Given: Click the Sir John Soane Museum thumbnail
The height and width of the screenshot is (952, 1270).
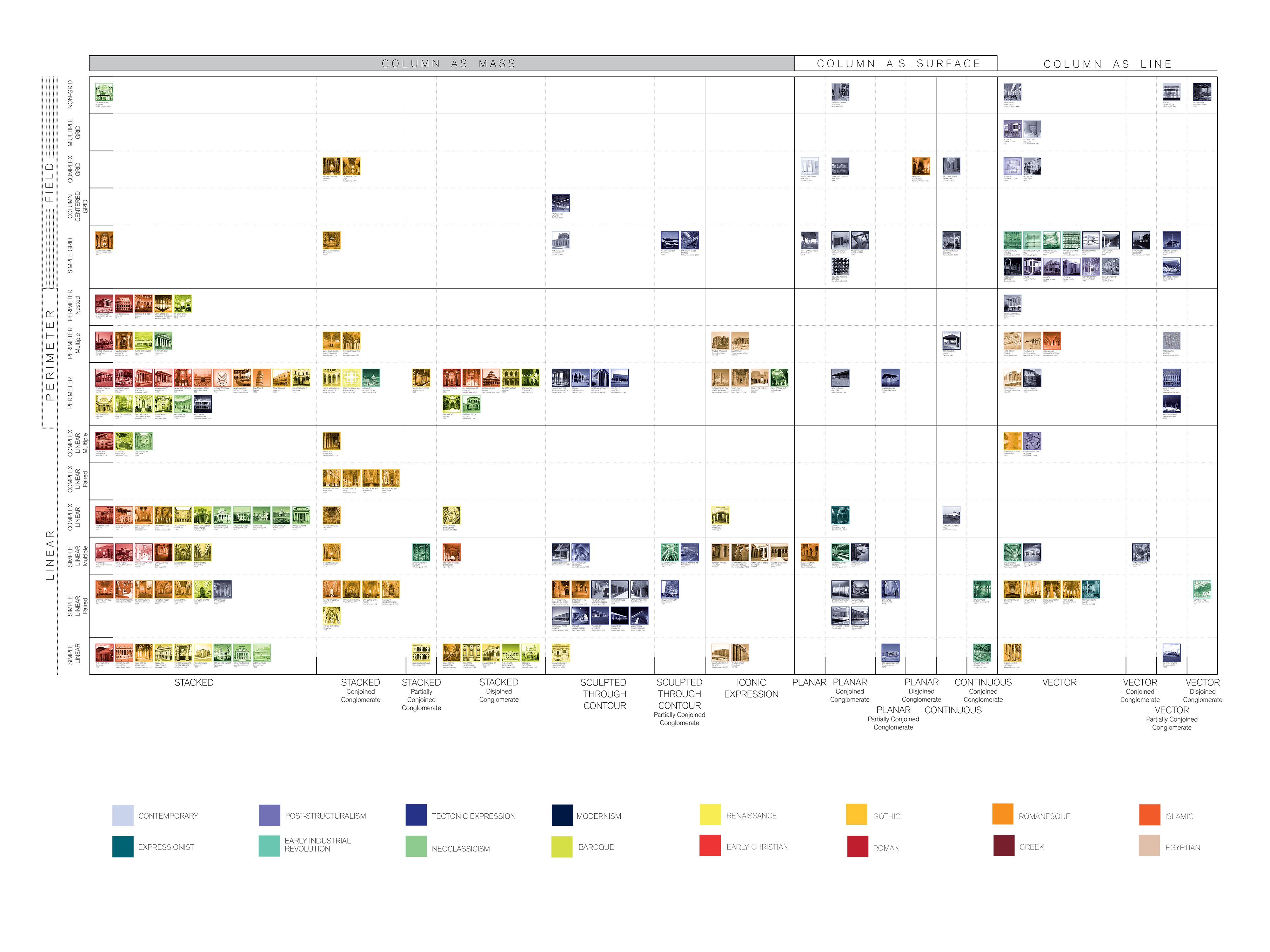Looking at the screenshot, I should (104, 92).
